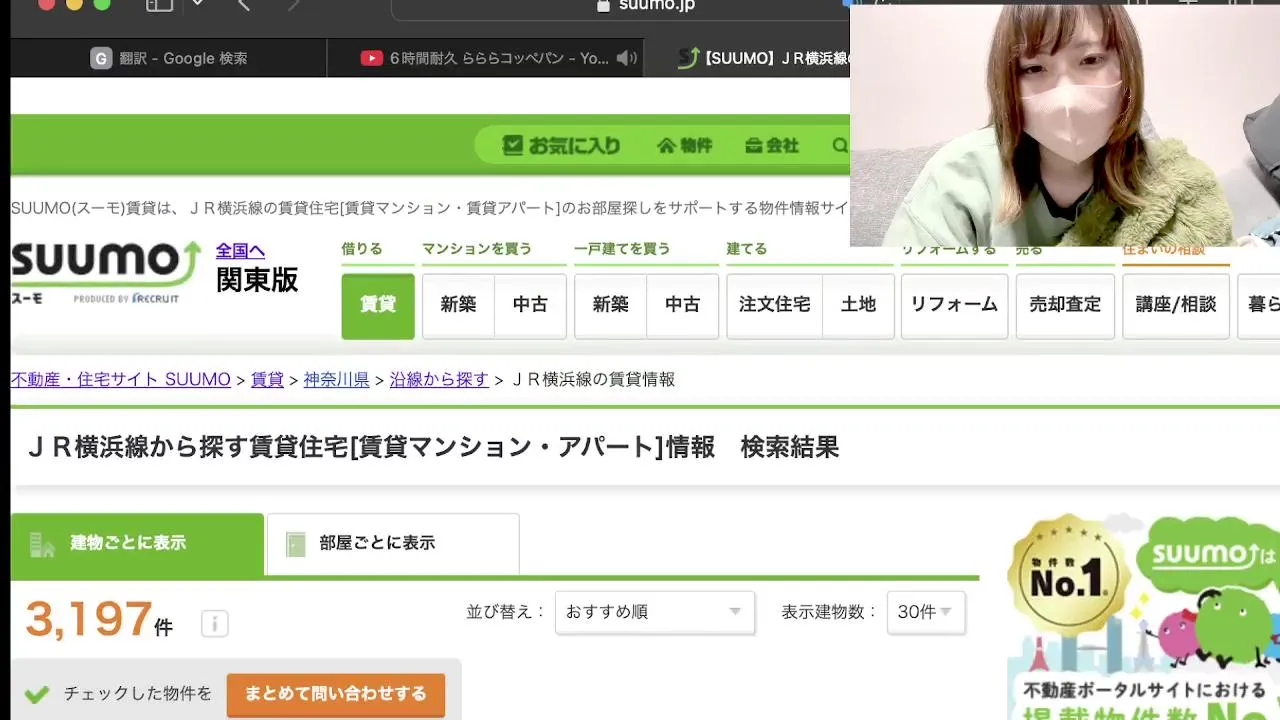The height and width of the screenshot is (720, 1280).
Task: Open the 賃貸 breadcrumb link
Action: pos(267,380)
